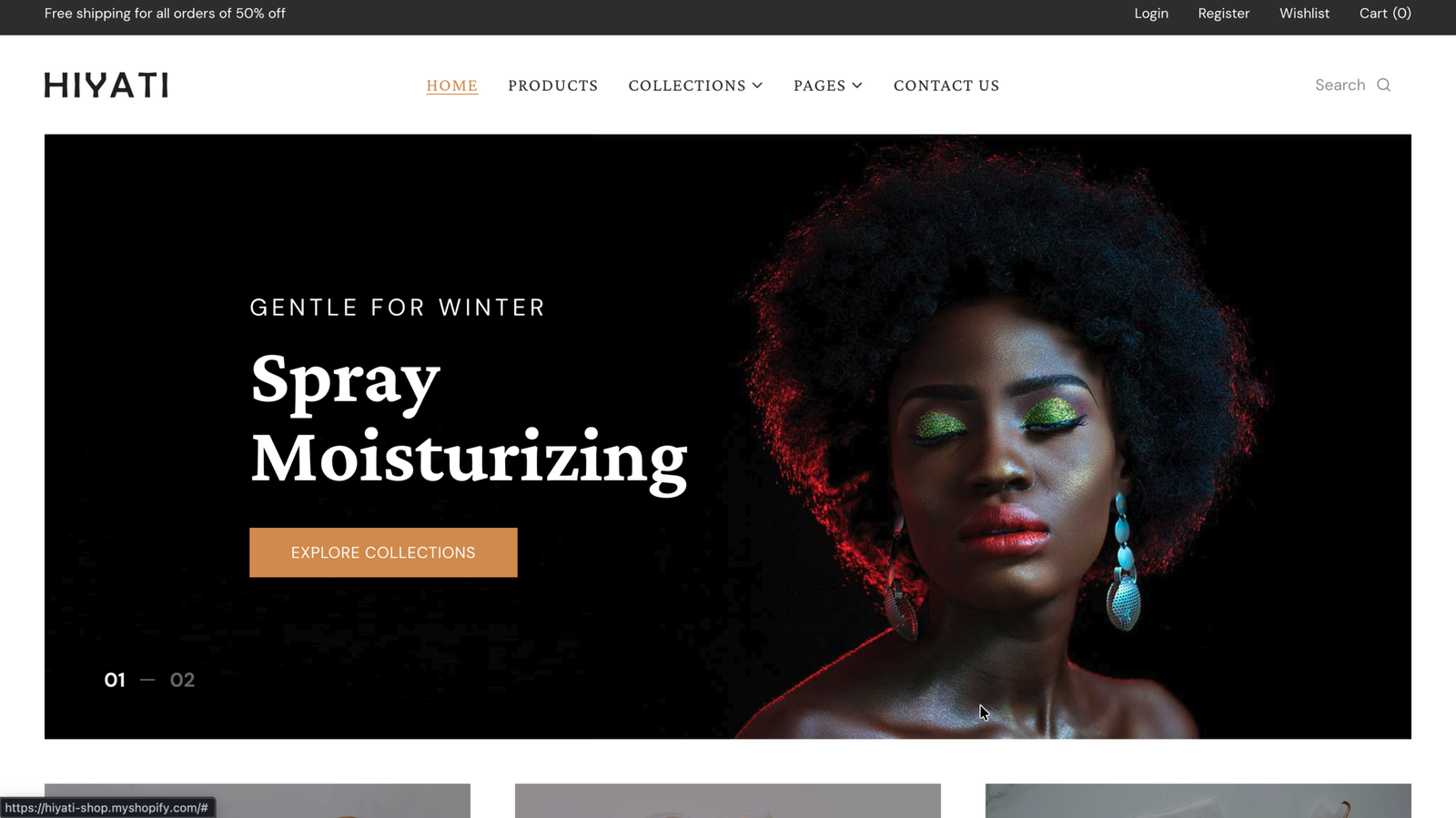Viewport: 1456px width, 818px height.
Task: Click the hero banner model image
Action: (1001, 437)
